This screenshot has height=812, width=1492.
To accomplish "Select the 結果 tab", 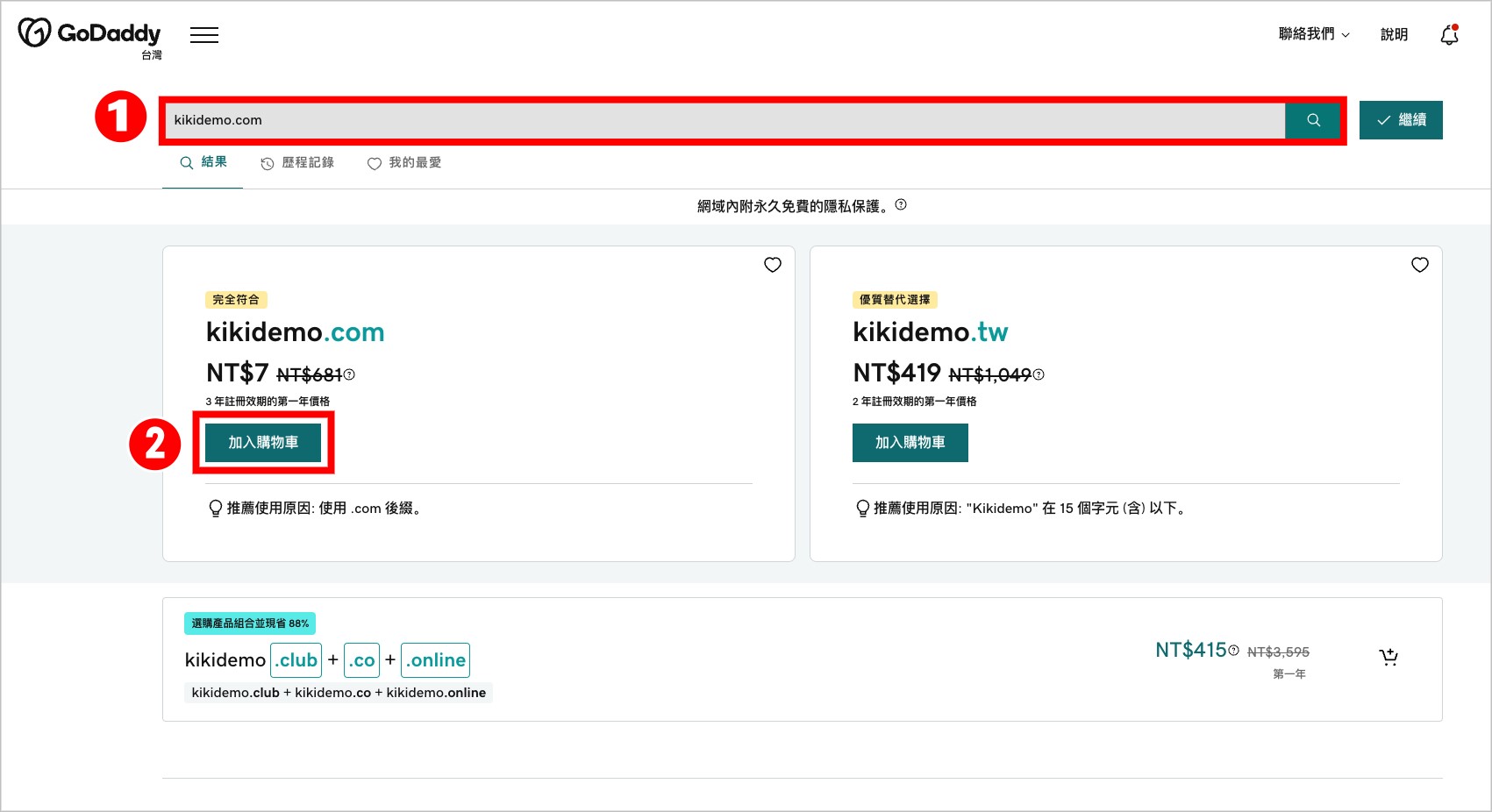I will coord(203,162).
